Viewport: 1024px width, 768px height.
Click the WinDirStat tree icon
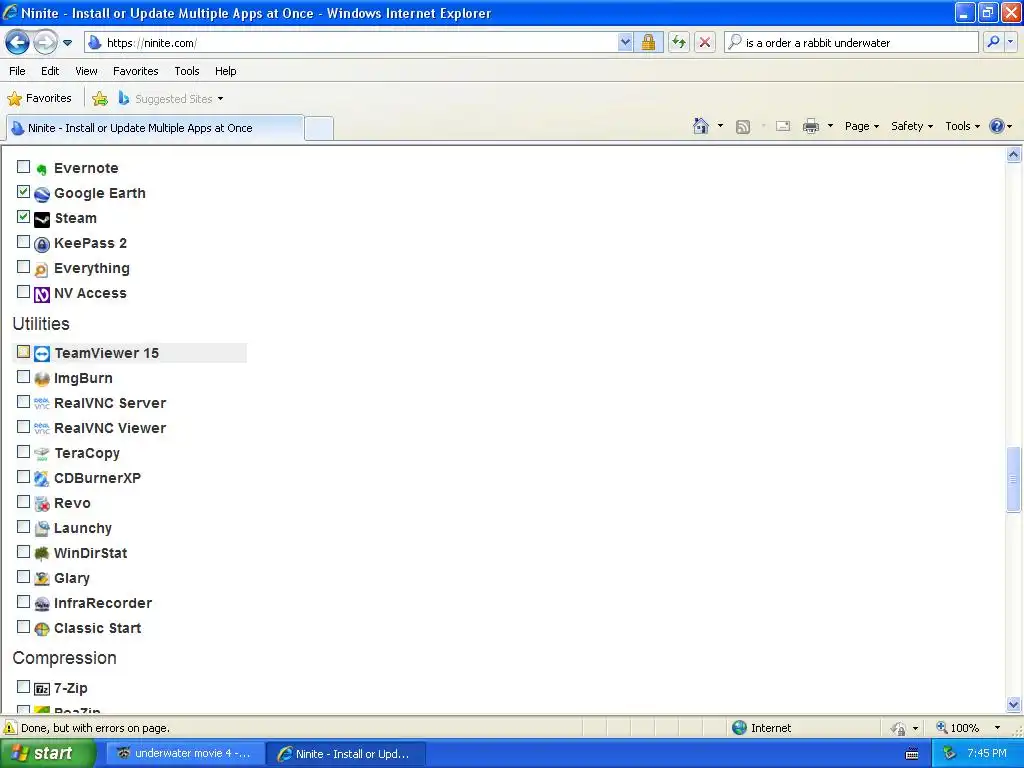(x=42, y=554)
